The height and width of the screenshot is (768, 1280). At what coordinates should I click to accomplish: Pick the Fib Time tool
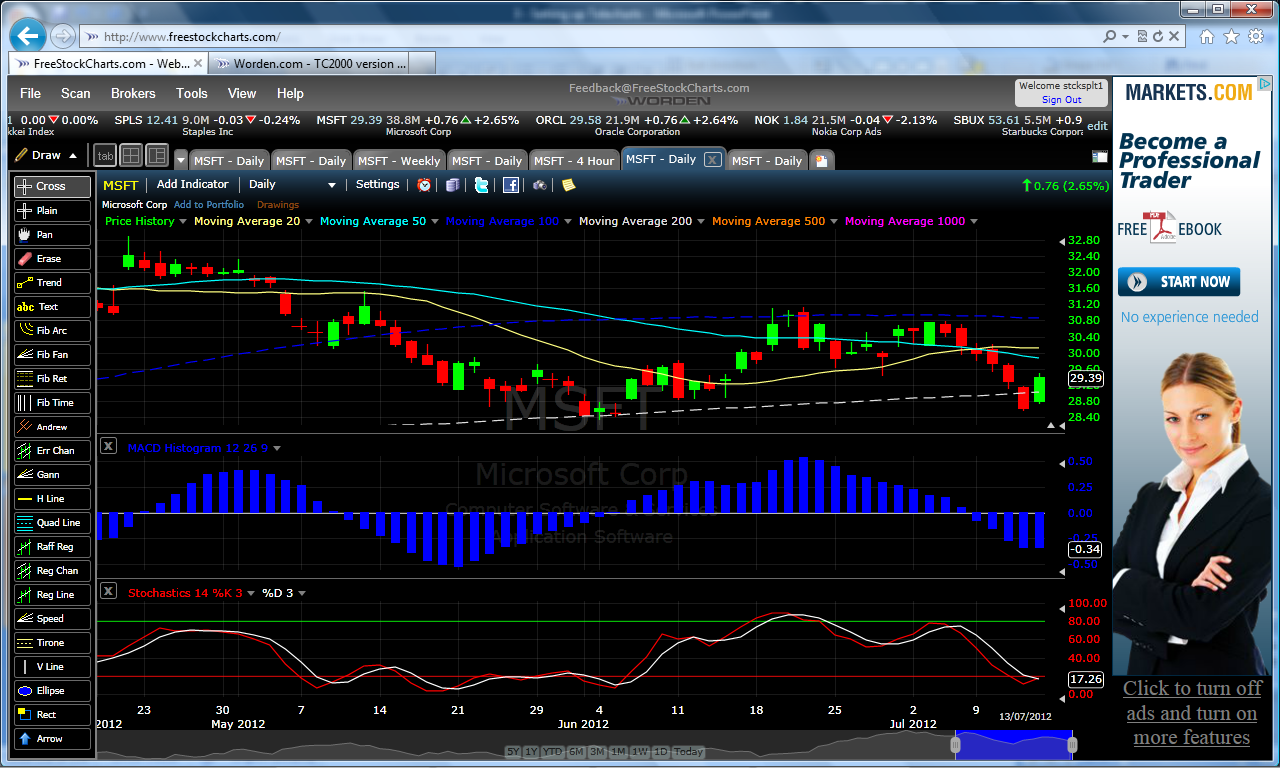pyautogui.click(x=52, y=402)
